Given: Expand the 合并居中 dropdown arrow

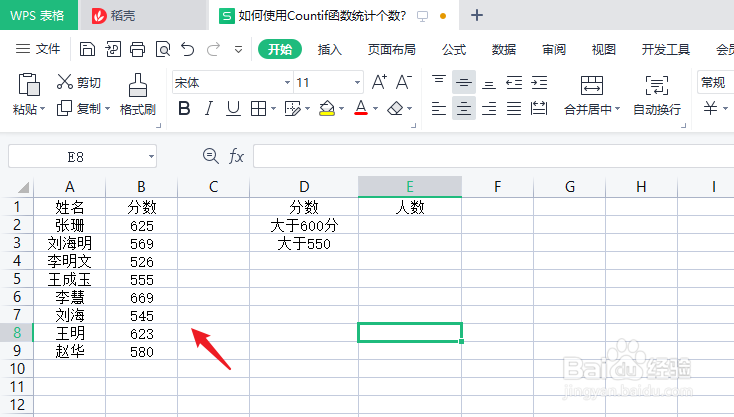Looking at the screenshot, I should coord(617,109).
